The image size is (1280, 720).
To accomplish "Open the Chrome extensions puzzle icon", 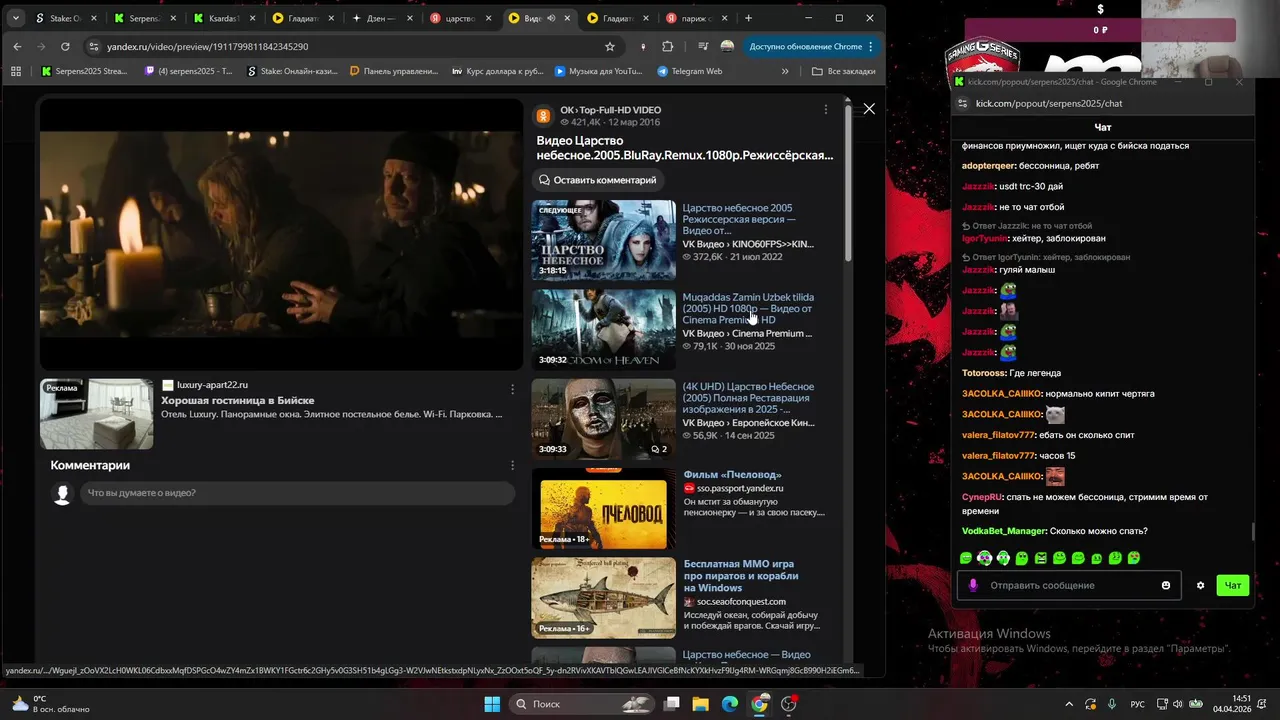I will [668, 47].
